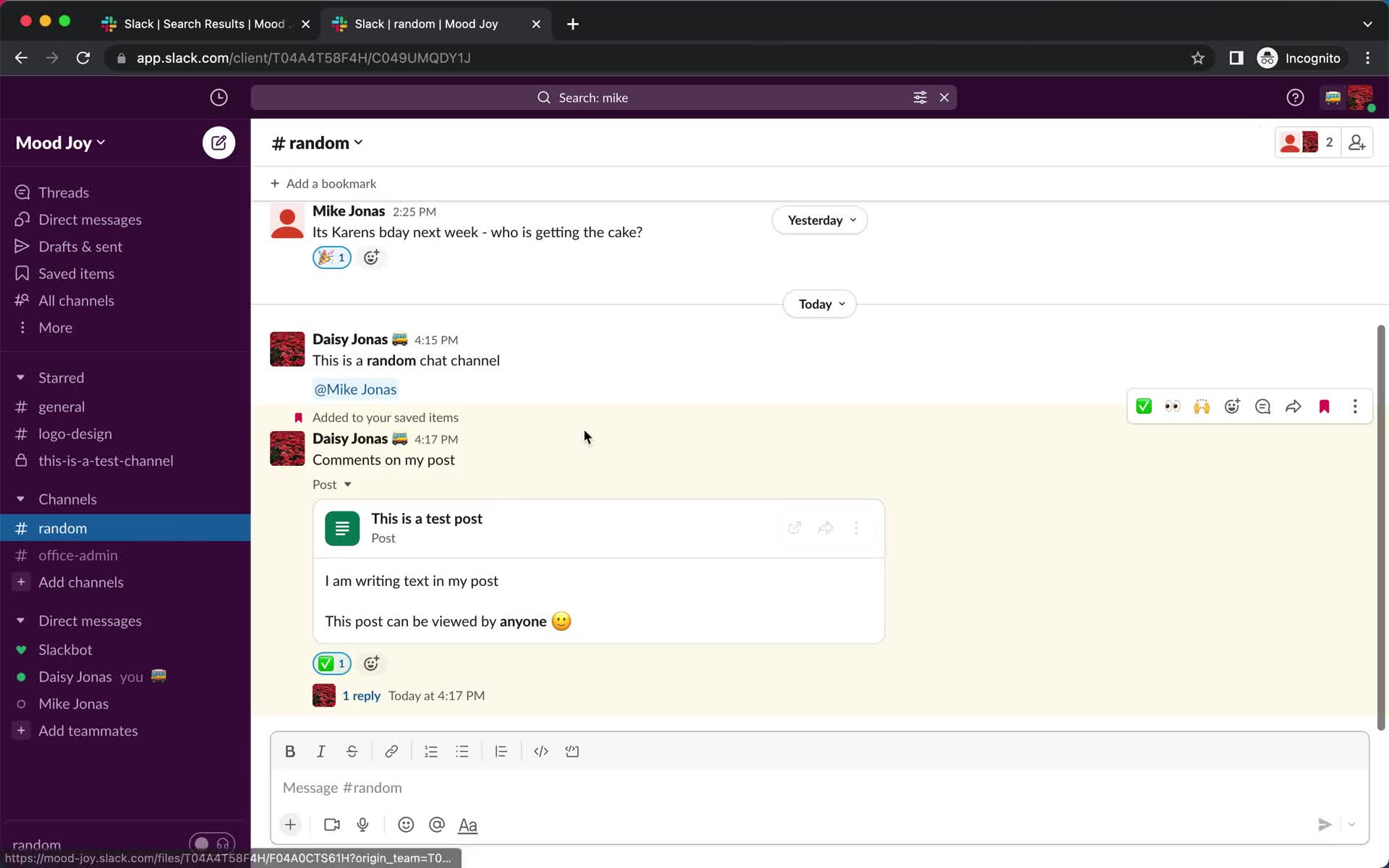Click the bold formatting icon
This screenshot has height=868, width=1389.
(x=289, y=750)
